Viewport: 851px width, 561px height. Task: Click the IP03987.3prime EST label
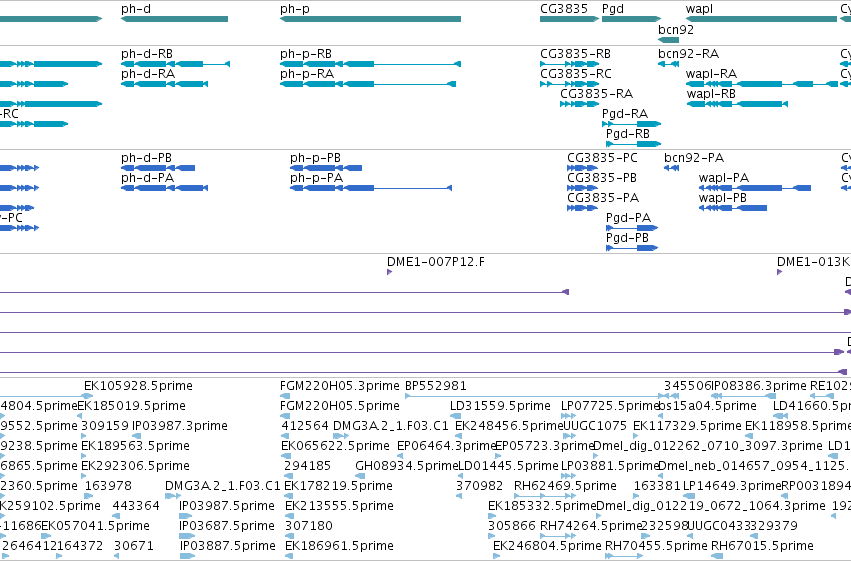[180, 426]
